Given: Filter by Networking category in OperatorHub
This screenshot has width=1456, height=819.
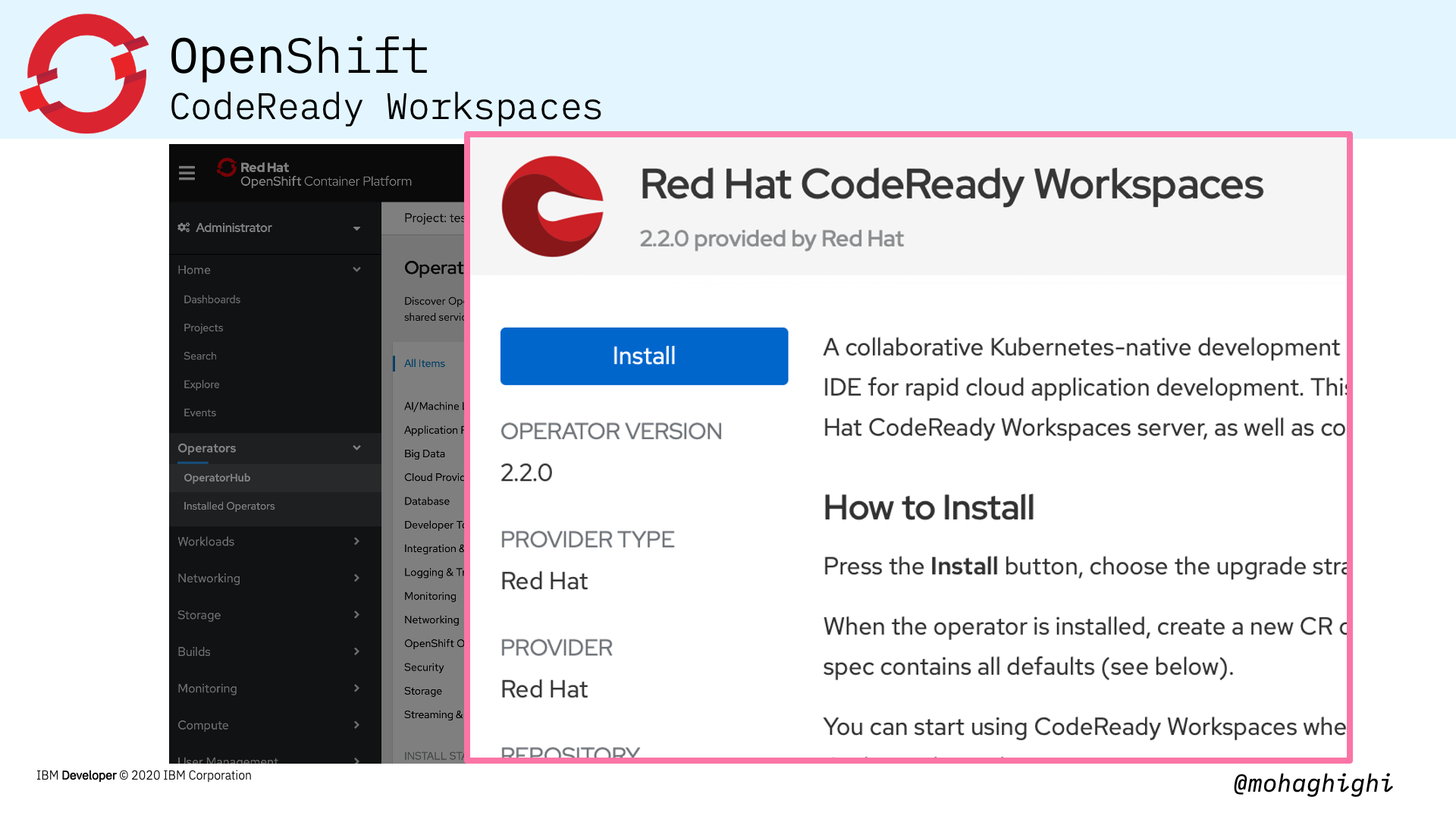Looking at the screenshot, I should coord(431,620).
